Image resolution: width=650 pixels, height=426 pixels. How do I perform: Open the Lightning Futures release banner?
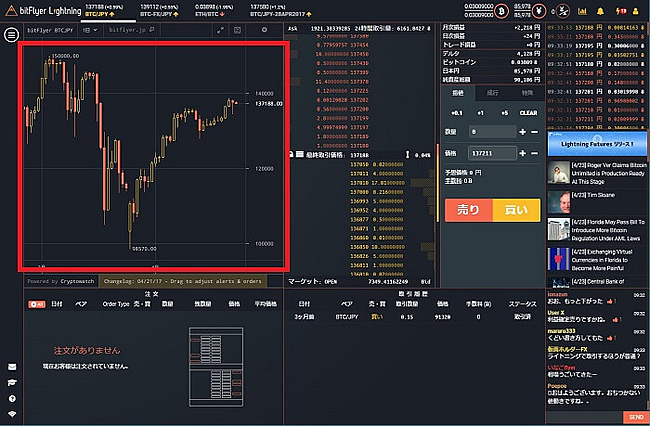point(597,143)
